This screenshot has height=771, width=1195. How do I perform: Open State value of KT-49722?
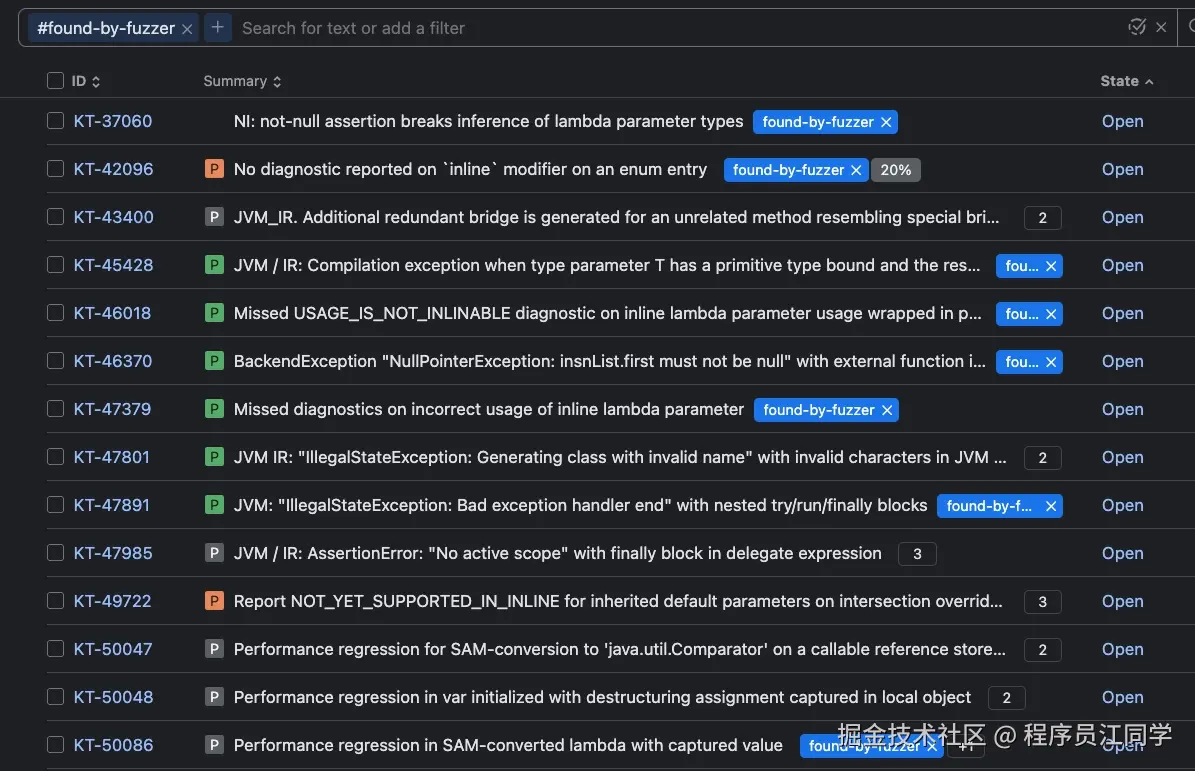pos(1122,601)
